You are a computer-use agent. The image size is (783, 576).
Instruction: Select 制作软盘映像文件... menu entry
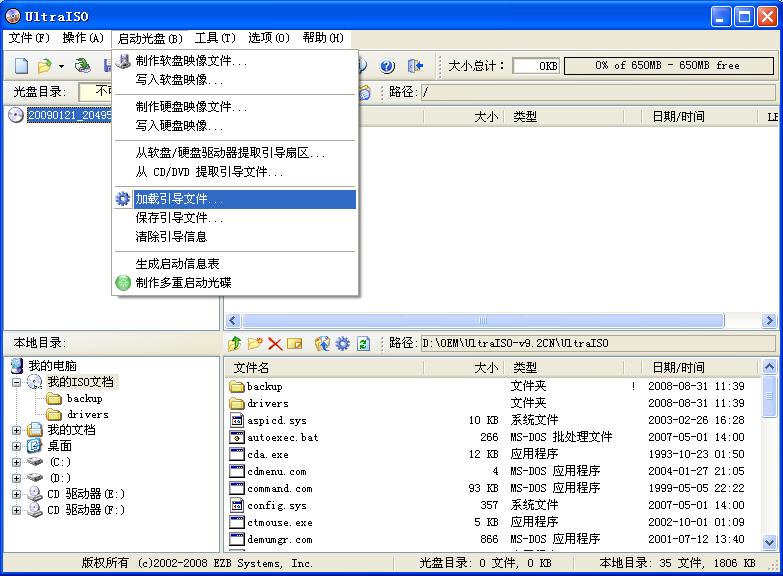tap(235, 61)
